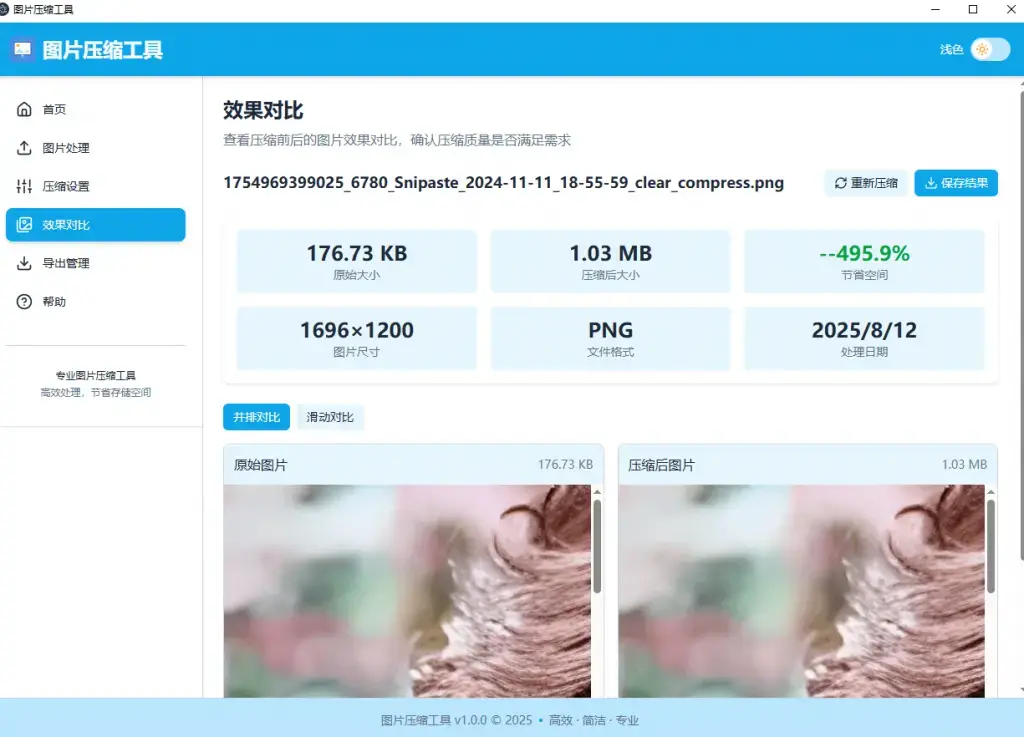Image resolution: width=1024 pixels, height=737 pixels.
Task: Click the compressed image preview
Action: pos(801,590)
